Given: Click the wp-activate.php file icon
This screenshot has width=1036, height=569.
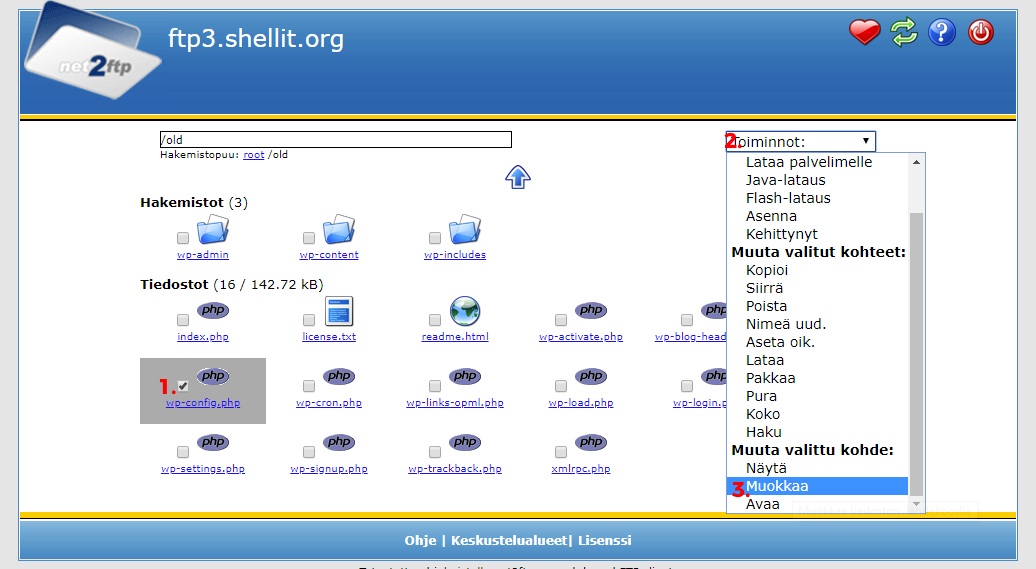Looking at the screenshot, I should 591,310.
